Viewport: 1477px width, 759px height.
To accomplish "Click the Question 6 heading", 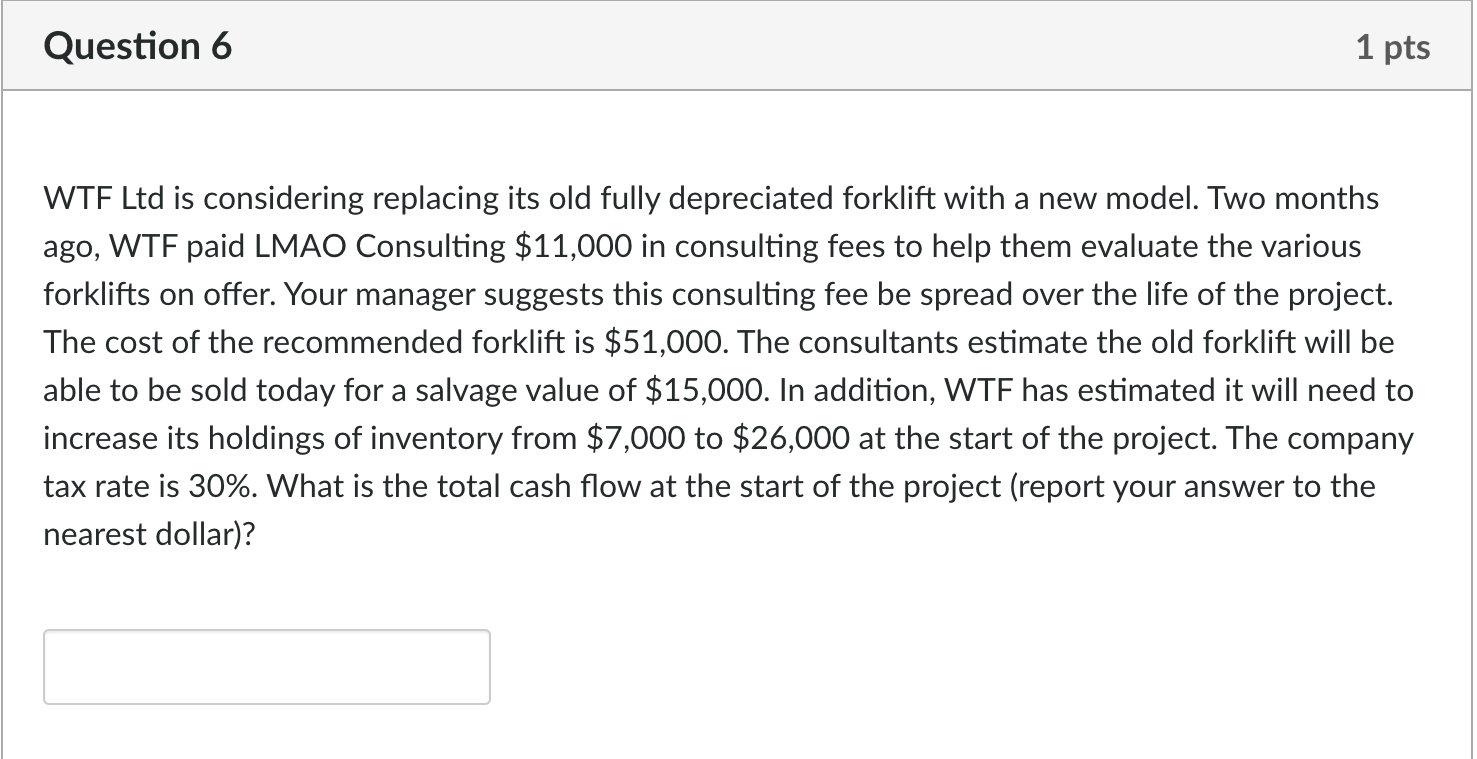I will (x=138, y=47).
